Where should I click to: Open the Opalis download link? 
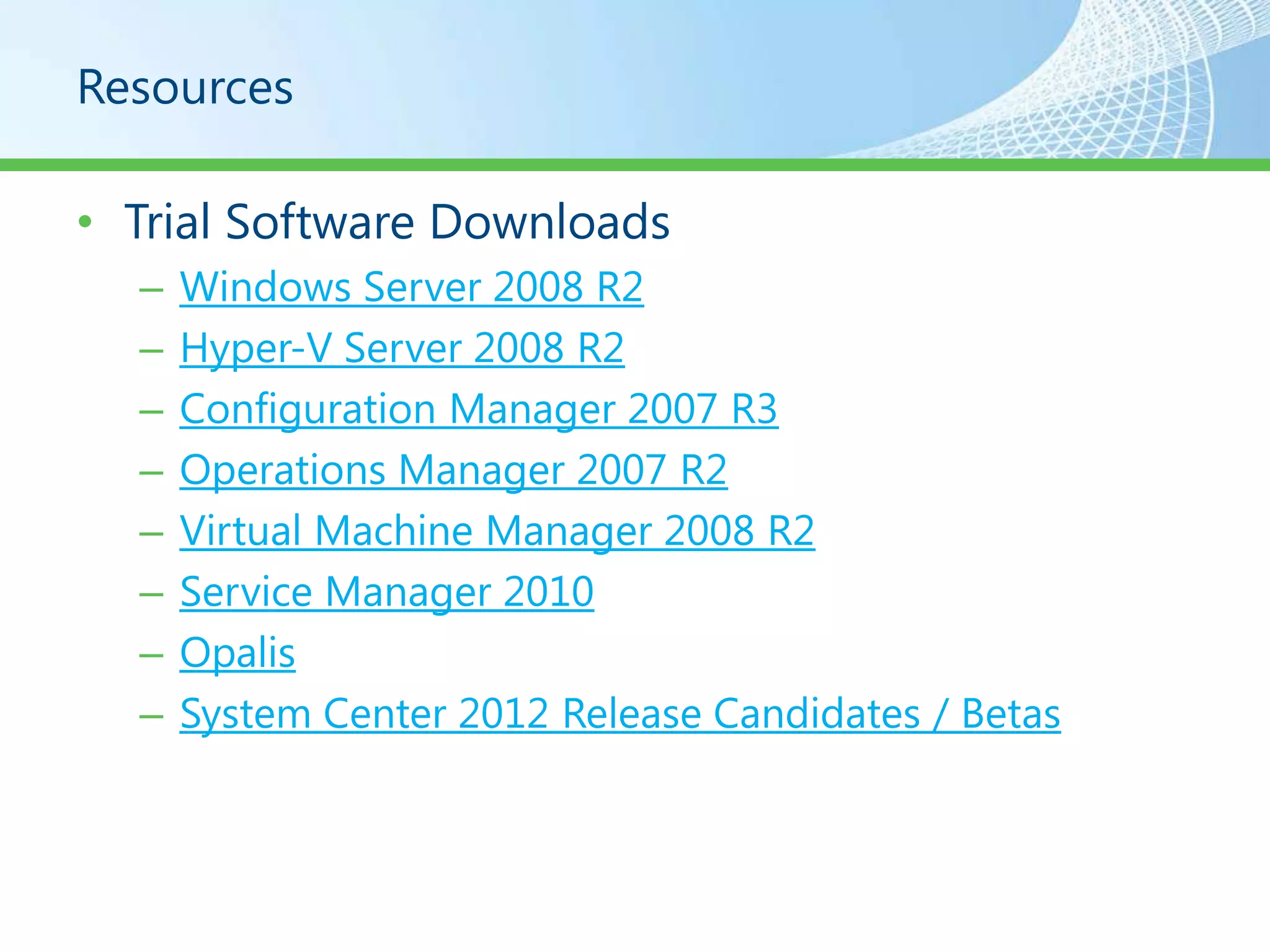click(238, 653)
